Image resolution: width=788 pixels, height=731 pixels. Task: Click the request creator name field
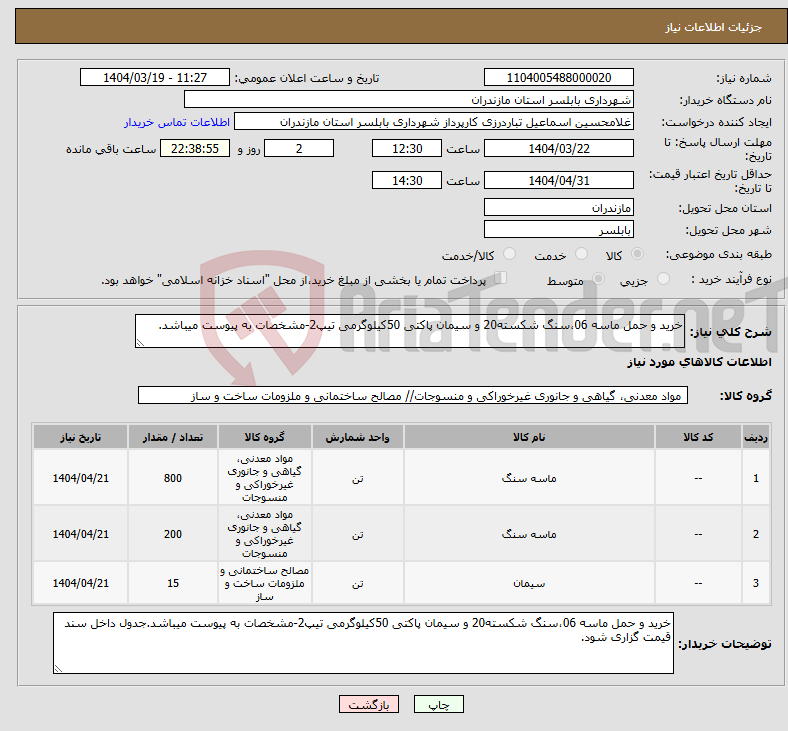(434, 122)
